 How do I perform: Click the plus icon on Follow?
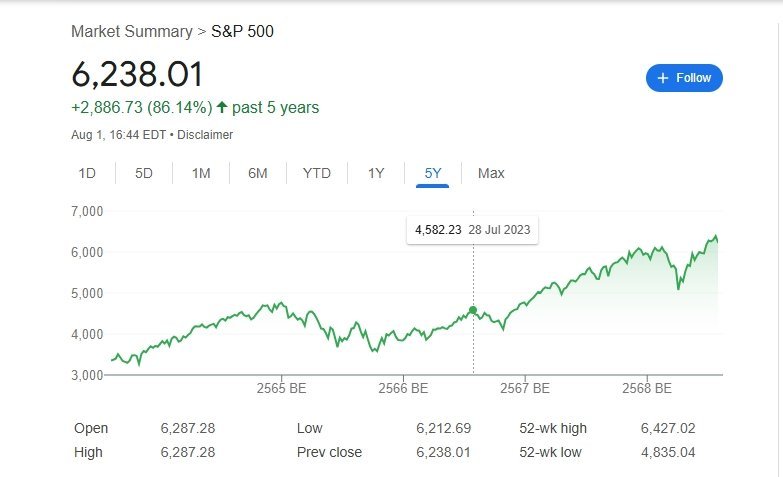point(663,78)
